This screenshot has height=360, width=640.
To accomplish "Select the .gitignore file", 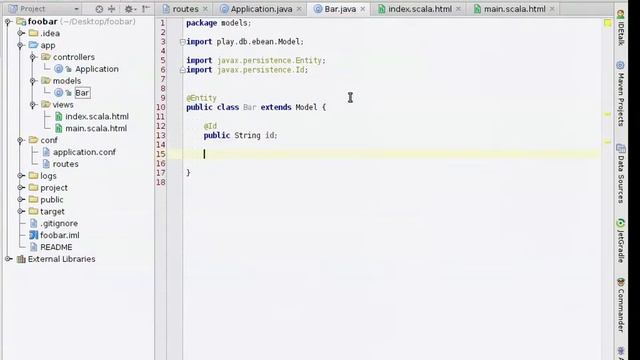I will [59, 223].
